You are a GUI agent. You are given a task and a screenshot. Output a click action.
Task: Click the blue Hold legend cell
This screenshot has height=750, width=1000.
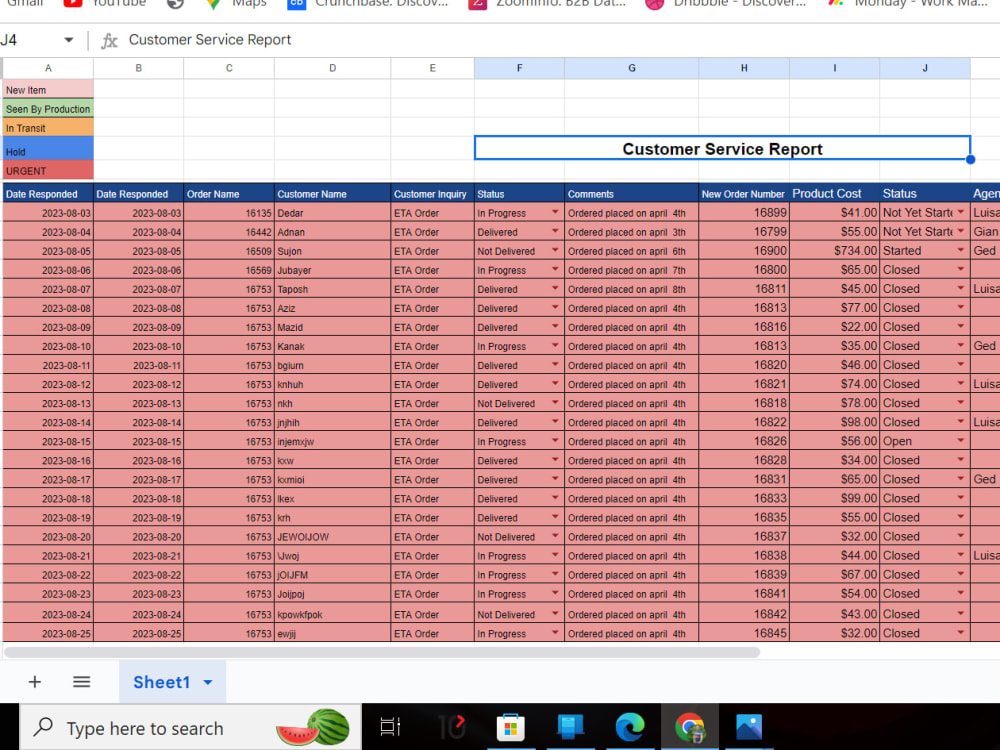click(48, 148)
